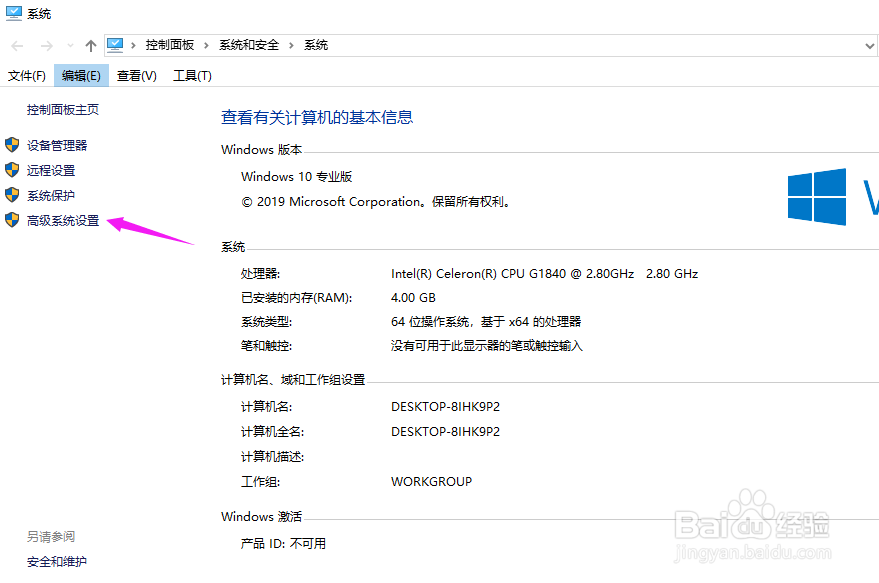Screen dimensions: 879x583
Task: Click DESKTOP-8IHK9P2 beside 计算机全名
Action: [445, 432]
